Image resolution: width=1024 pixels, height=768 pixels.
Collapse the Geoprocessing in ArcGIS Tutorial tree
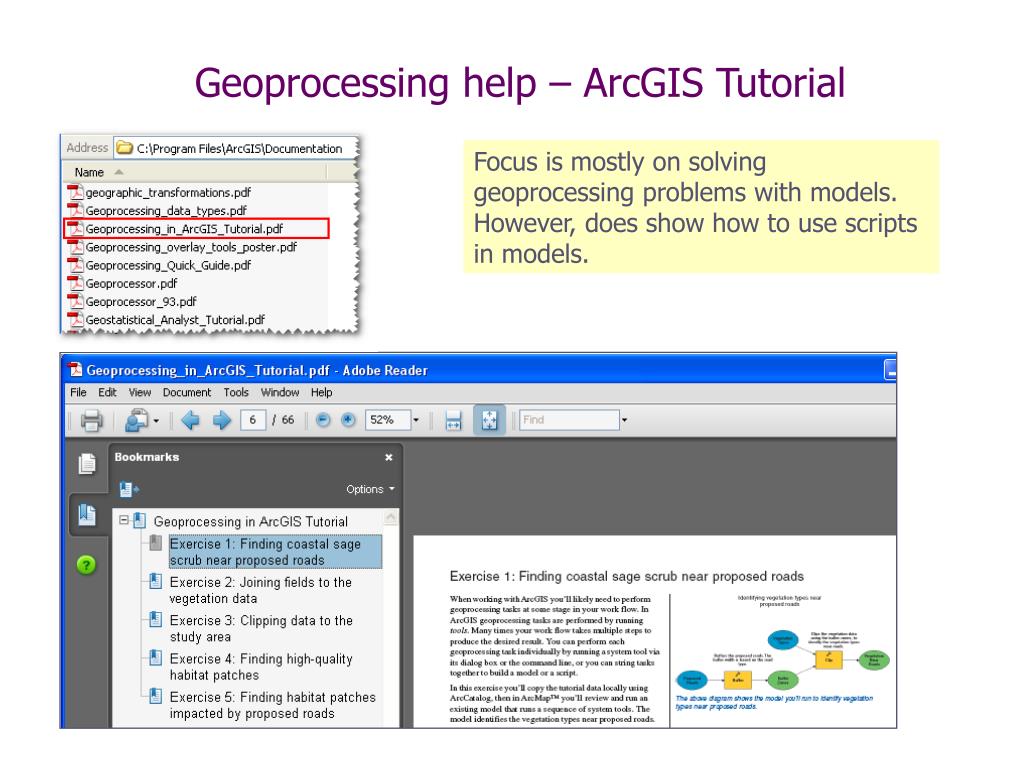point(123,520)
